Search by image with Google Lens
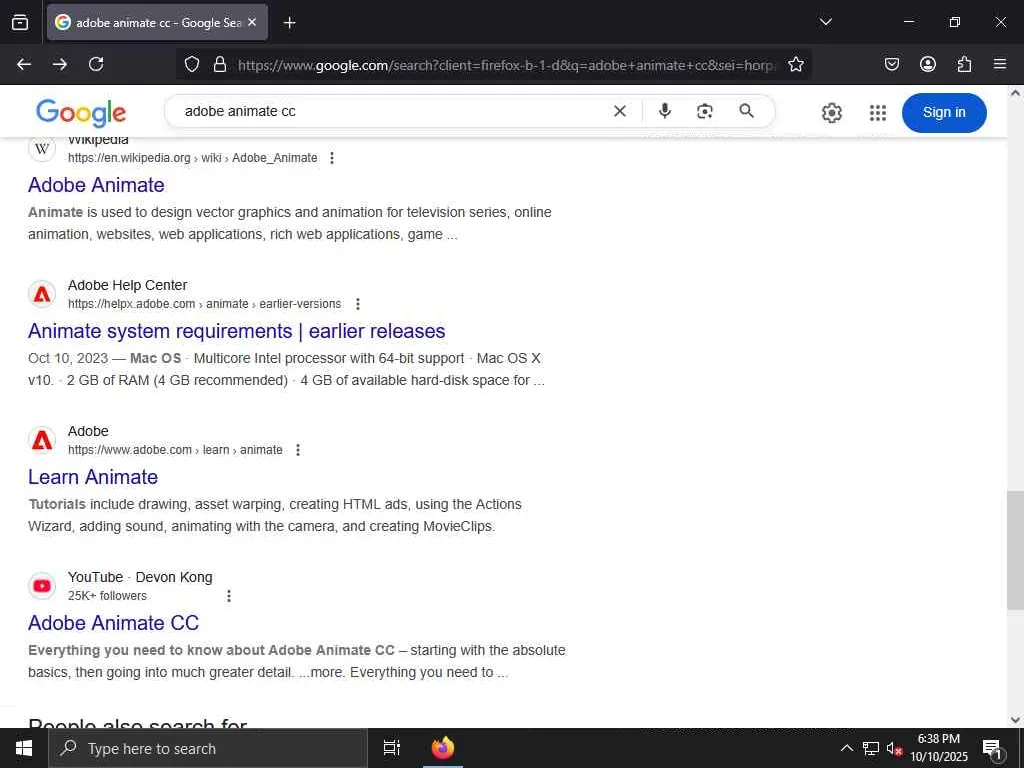Image resolution: width=1024 pixels, height=768 pixels. click(705, 112)
